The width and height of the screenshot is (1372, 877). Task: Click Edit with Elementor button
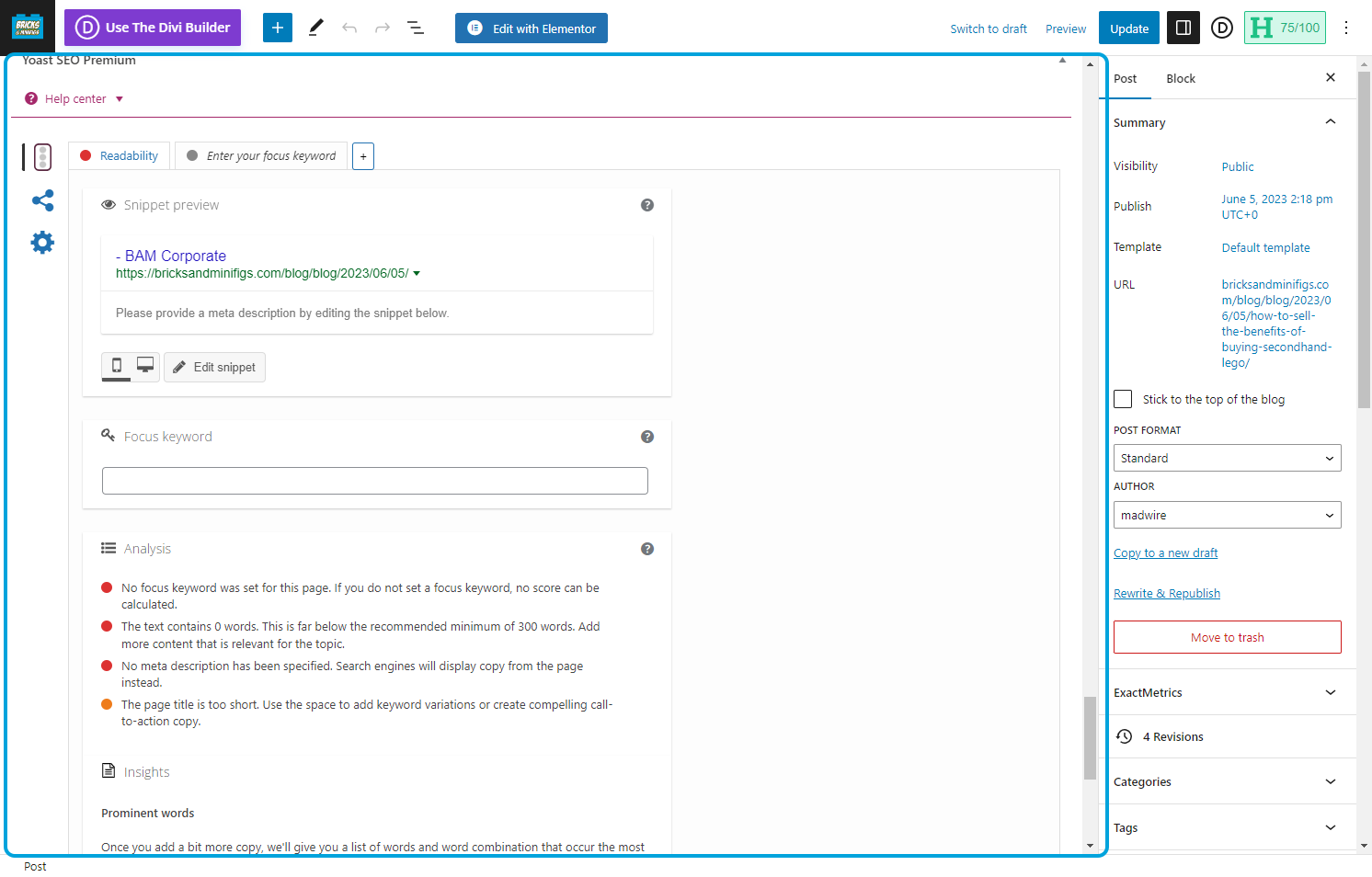pos(532,28)
